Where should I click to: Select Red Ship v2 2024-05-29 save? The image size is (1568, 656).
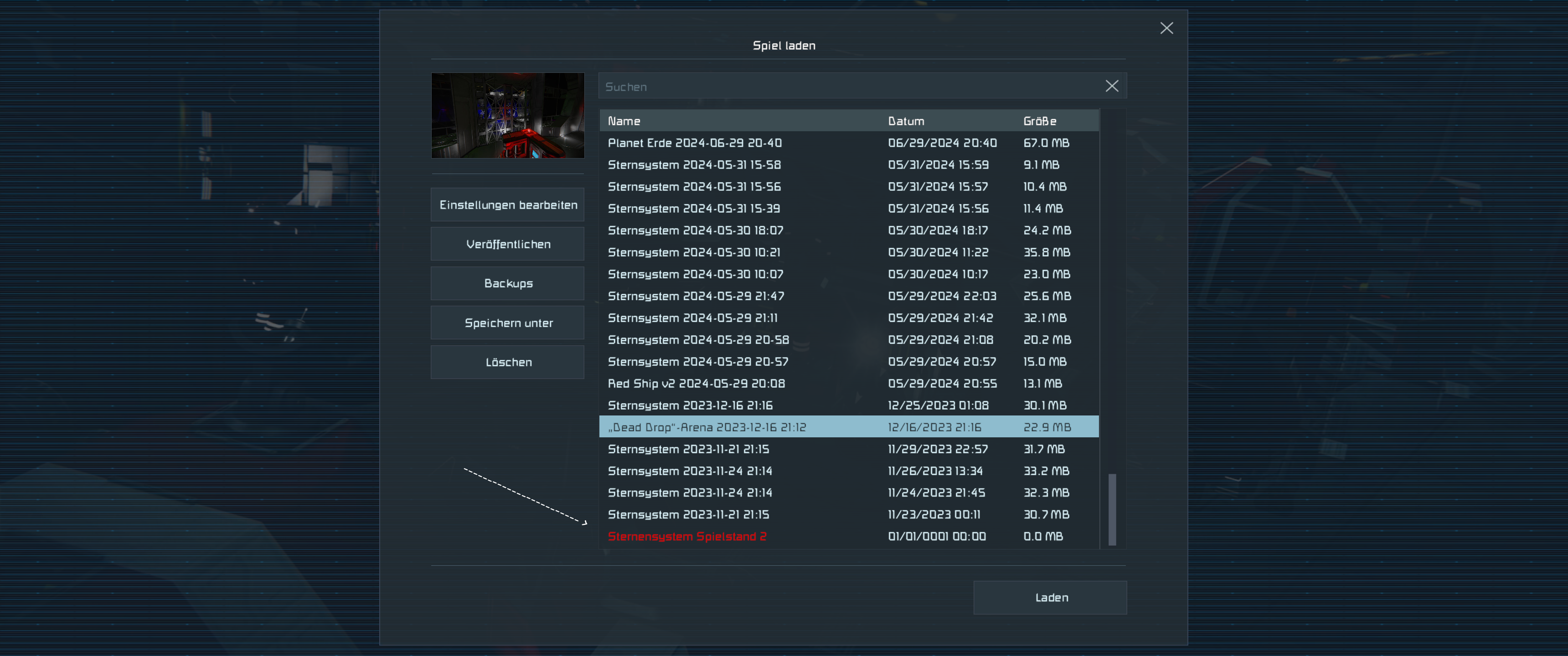696,384
